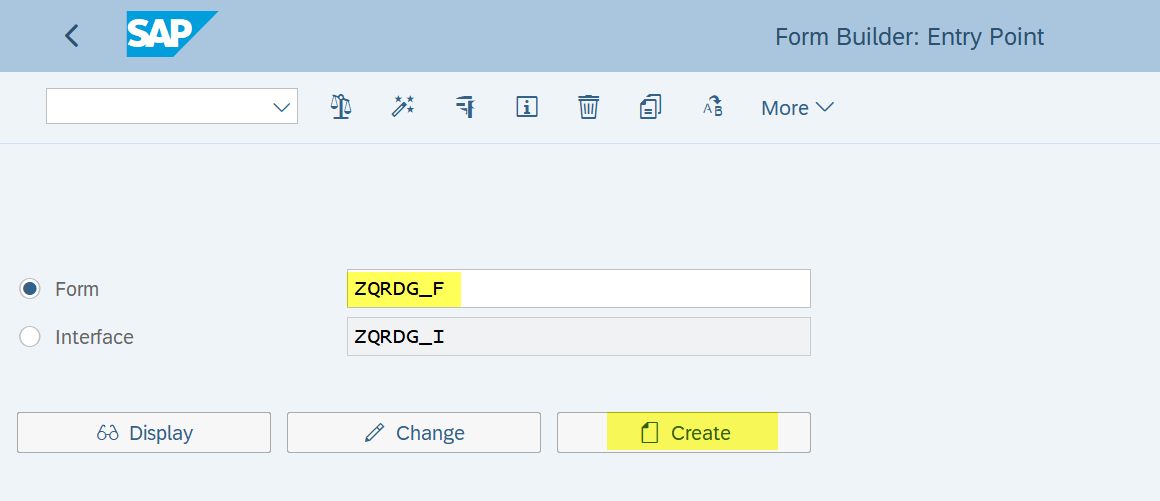Image resolution: width=1160 pixels, height=501 pixels.
Task: Click the trash can delete icon
Action: pos(589,106)
